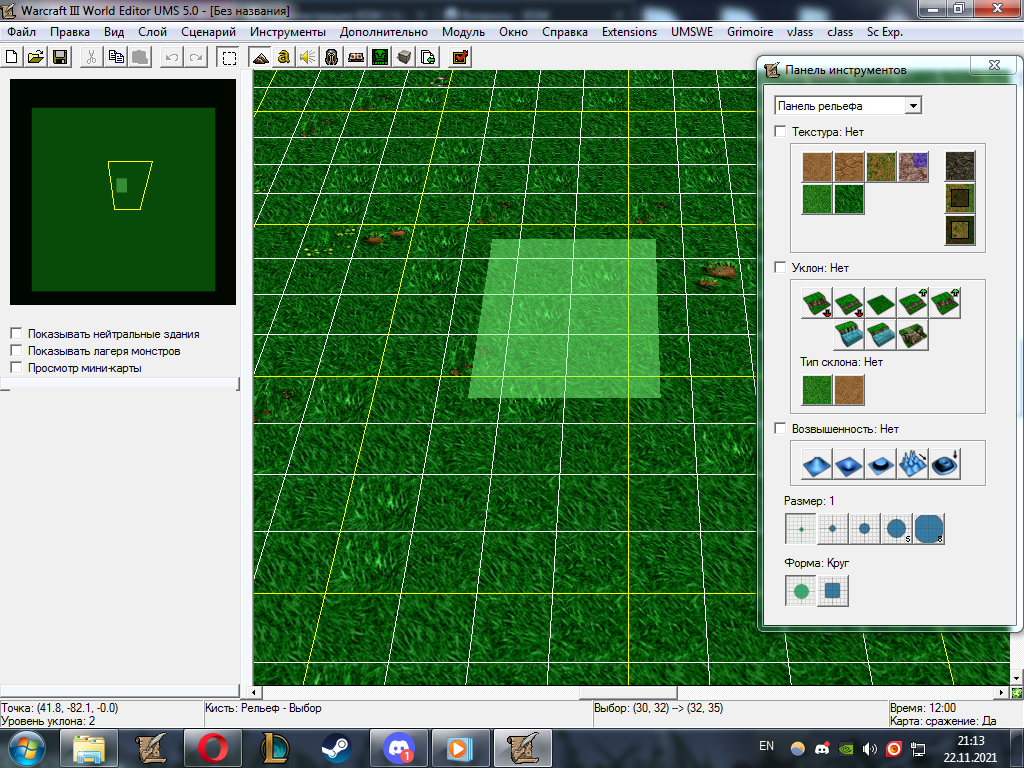Choose the lower height tool

click(x=848, y=464)
